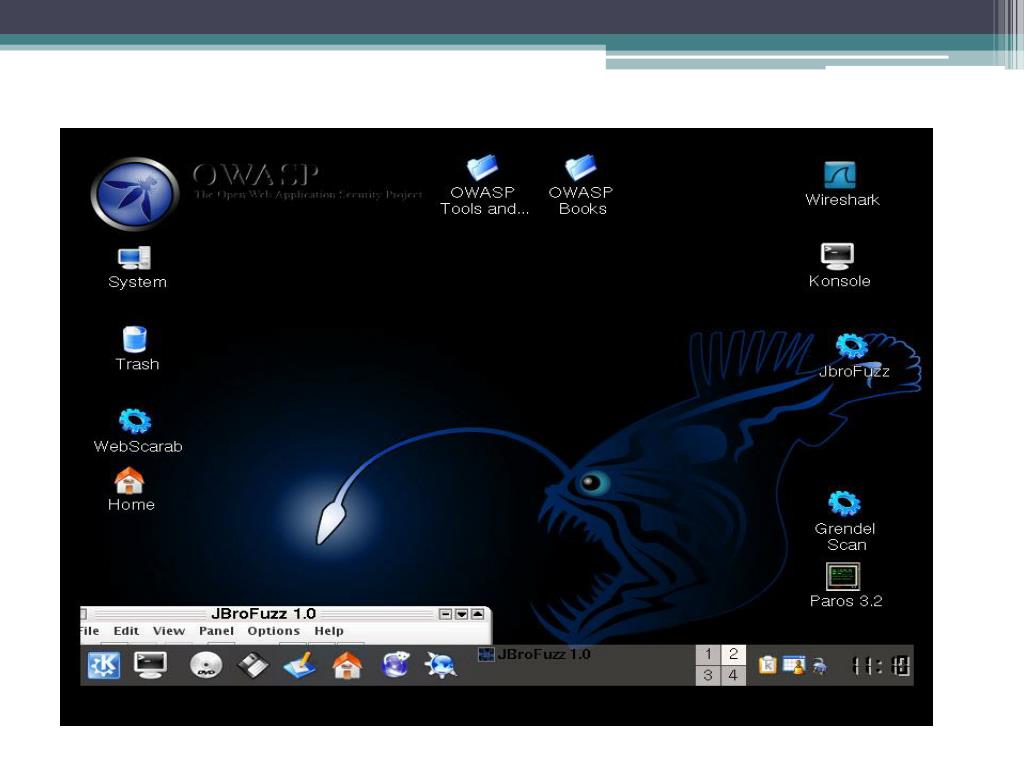Click the house icon in the panel
Viewport: 1024px width, 768px height.
point(347,665)
